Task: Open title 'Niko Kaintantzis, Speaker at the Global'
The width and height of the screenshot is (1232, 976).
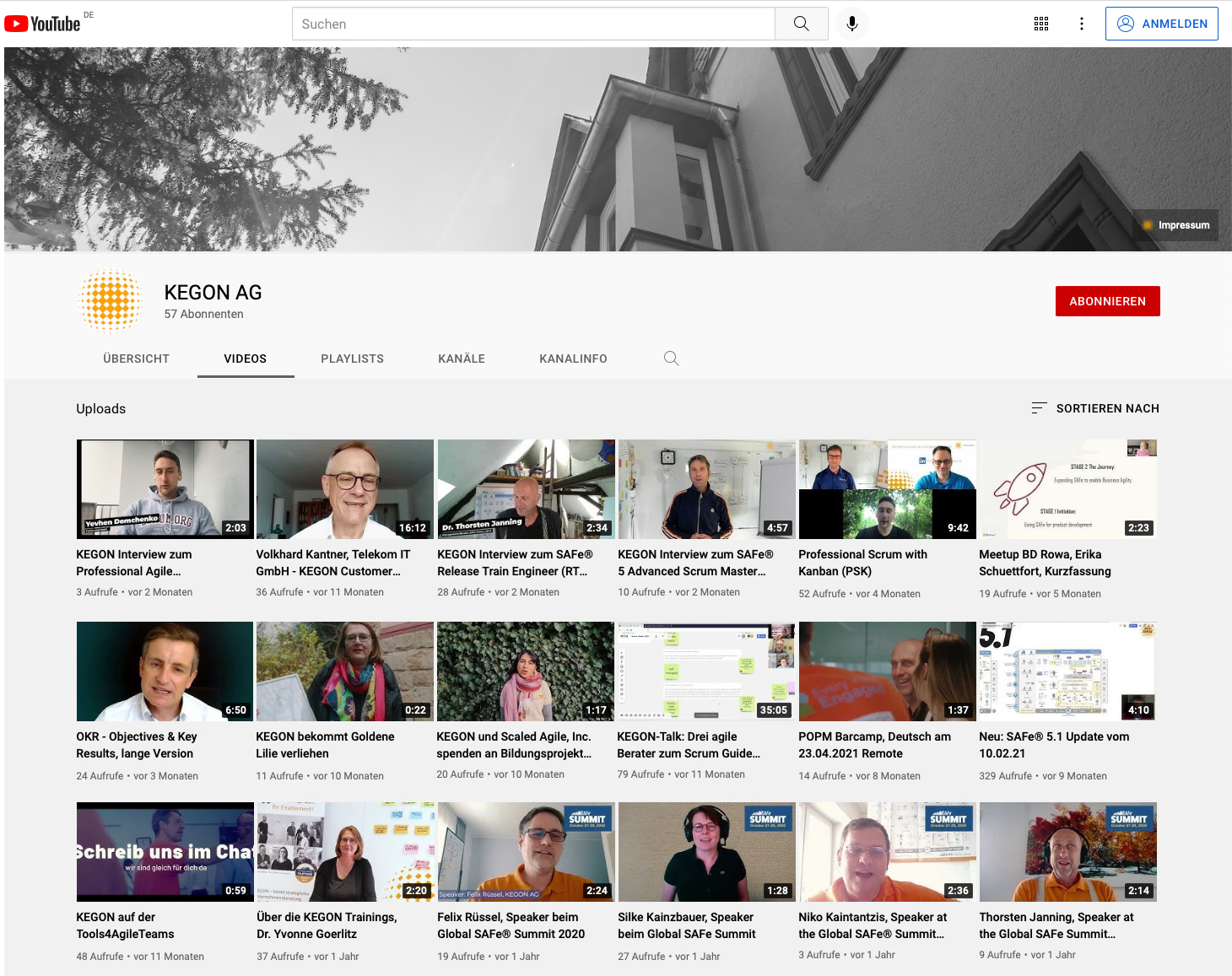Action: pos(873,925)
